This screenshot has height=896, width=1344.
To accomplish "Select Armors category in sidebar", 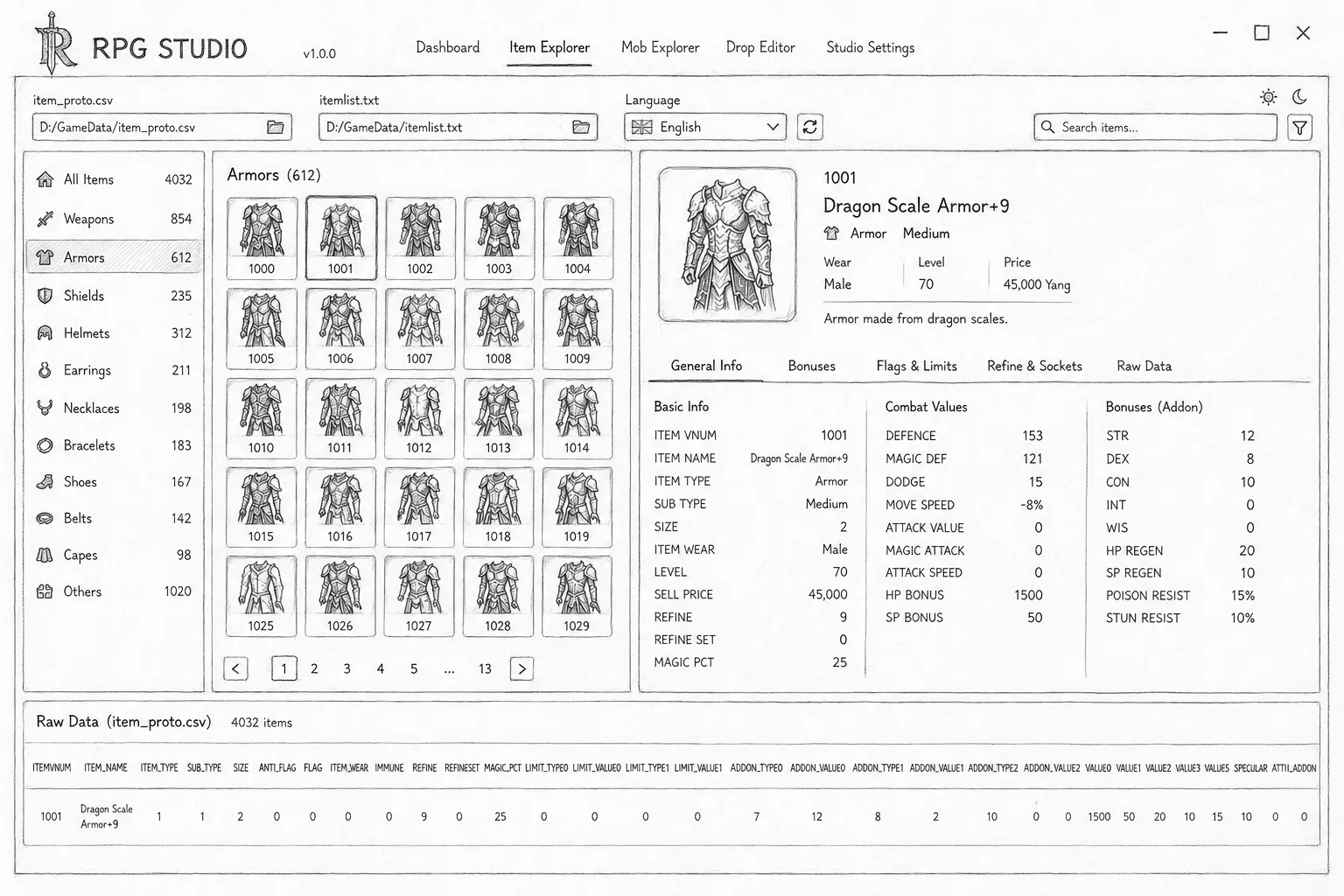I will [114, 257].
